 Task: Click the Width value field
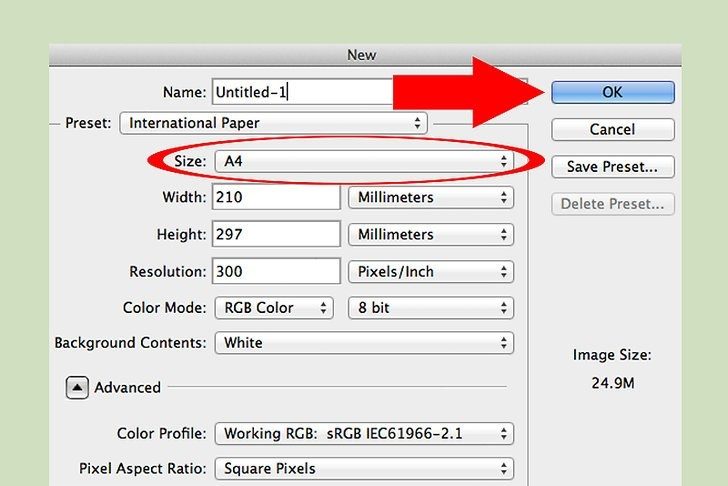coord(276,197)
